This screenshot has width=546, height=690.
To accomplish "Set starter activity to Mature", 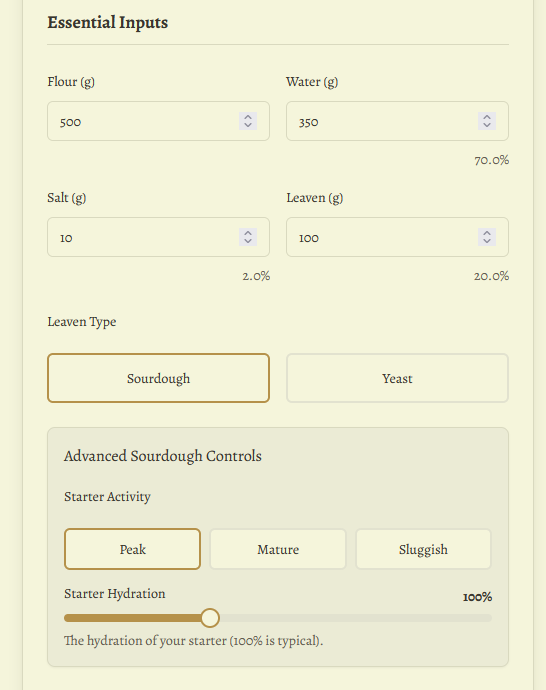I will click(278, 549).
